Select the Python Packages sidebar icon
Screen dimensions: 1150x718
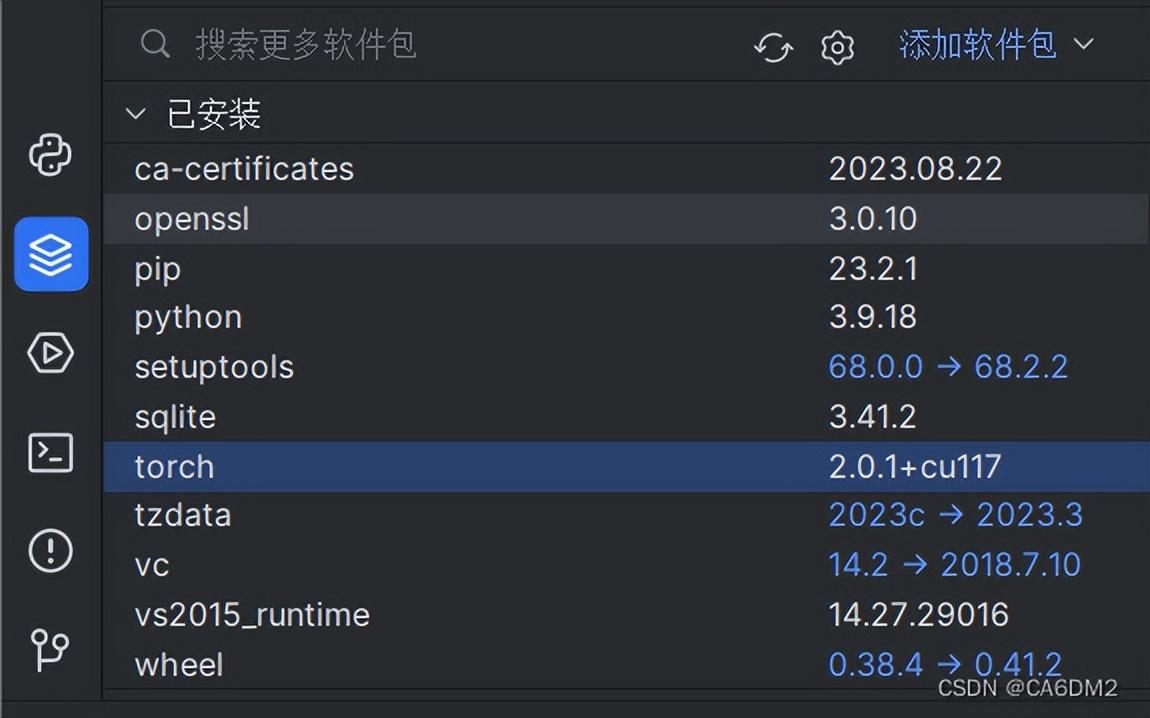50,253
